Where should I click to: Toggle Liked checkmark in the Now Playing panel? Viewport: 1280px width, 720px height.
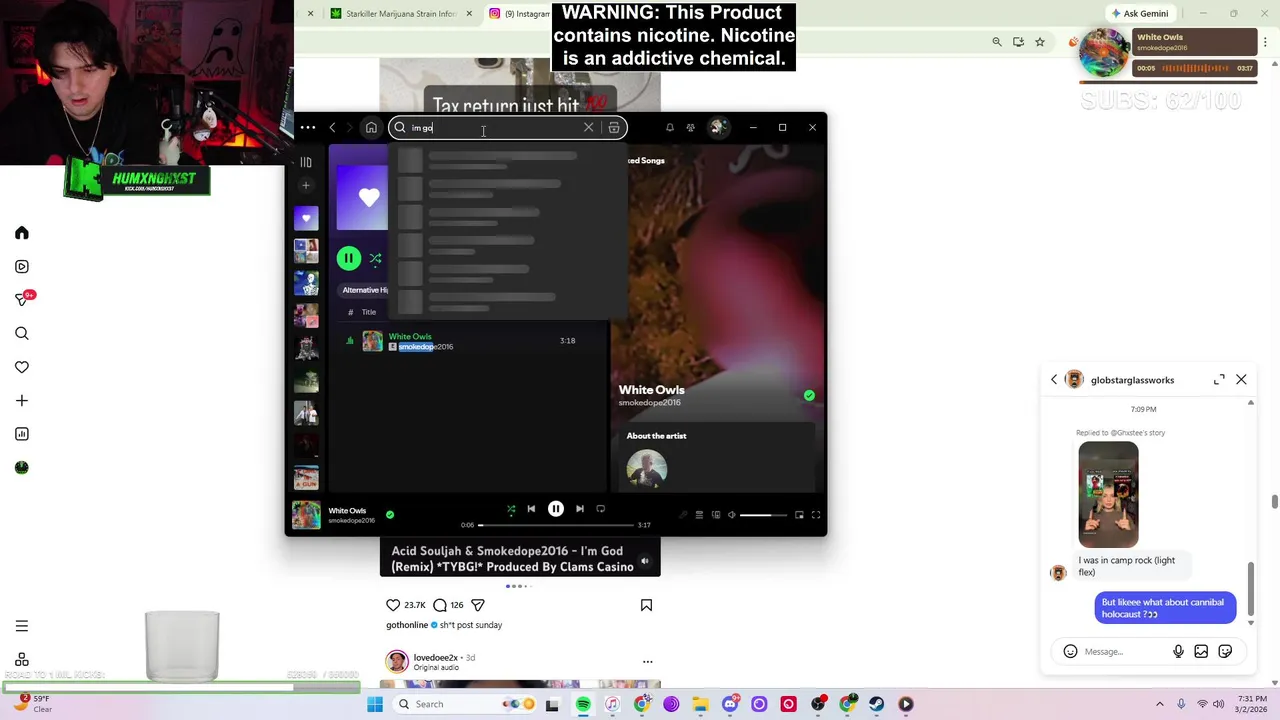click(809, 396)
